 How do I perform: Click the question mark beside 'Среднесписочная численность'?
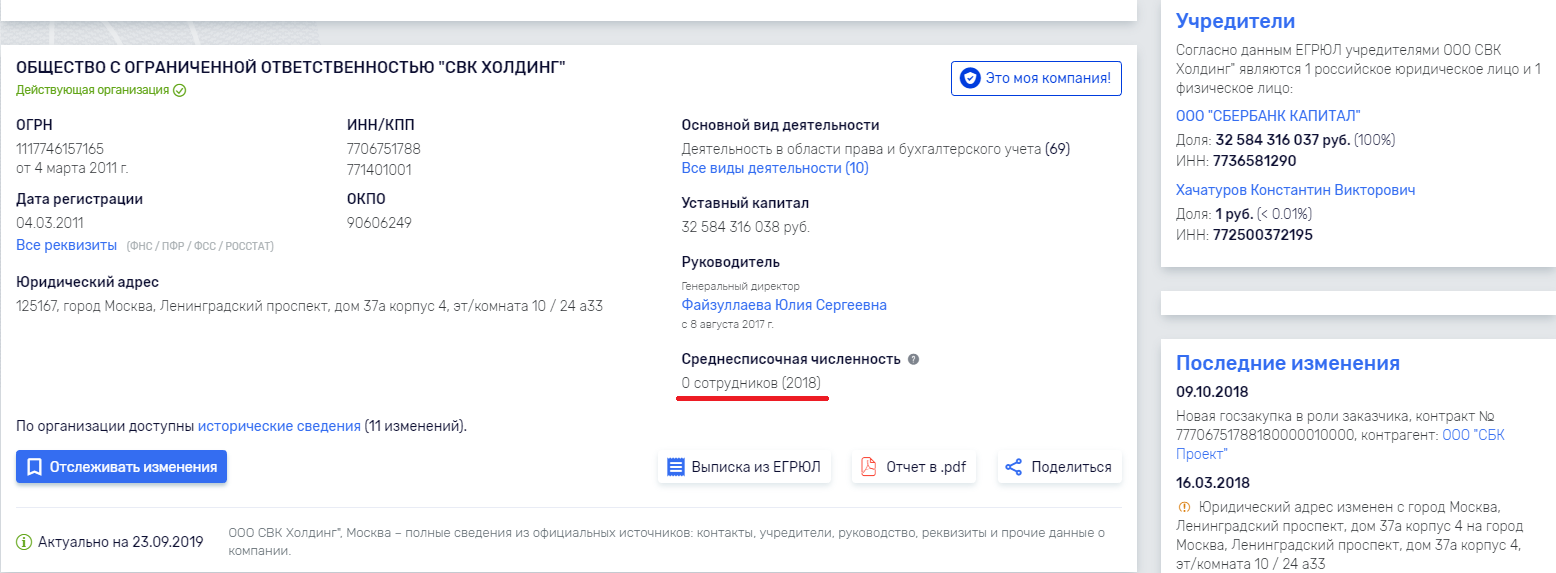point(913,359)
